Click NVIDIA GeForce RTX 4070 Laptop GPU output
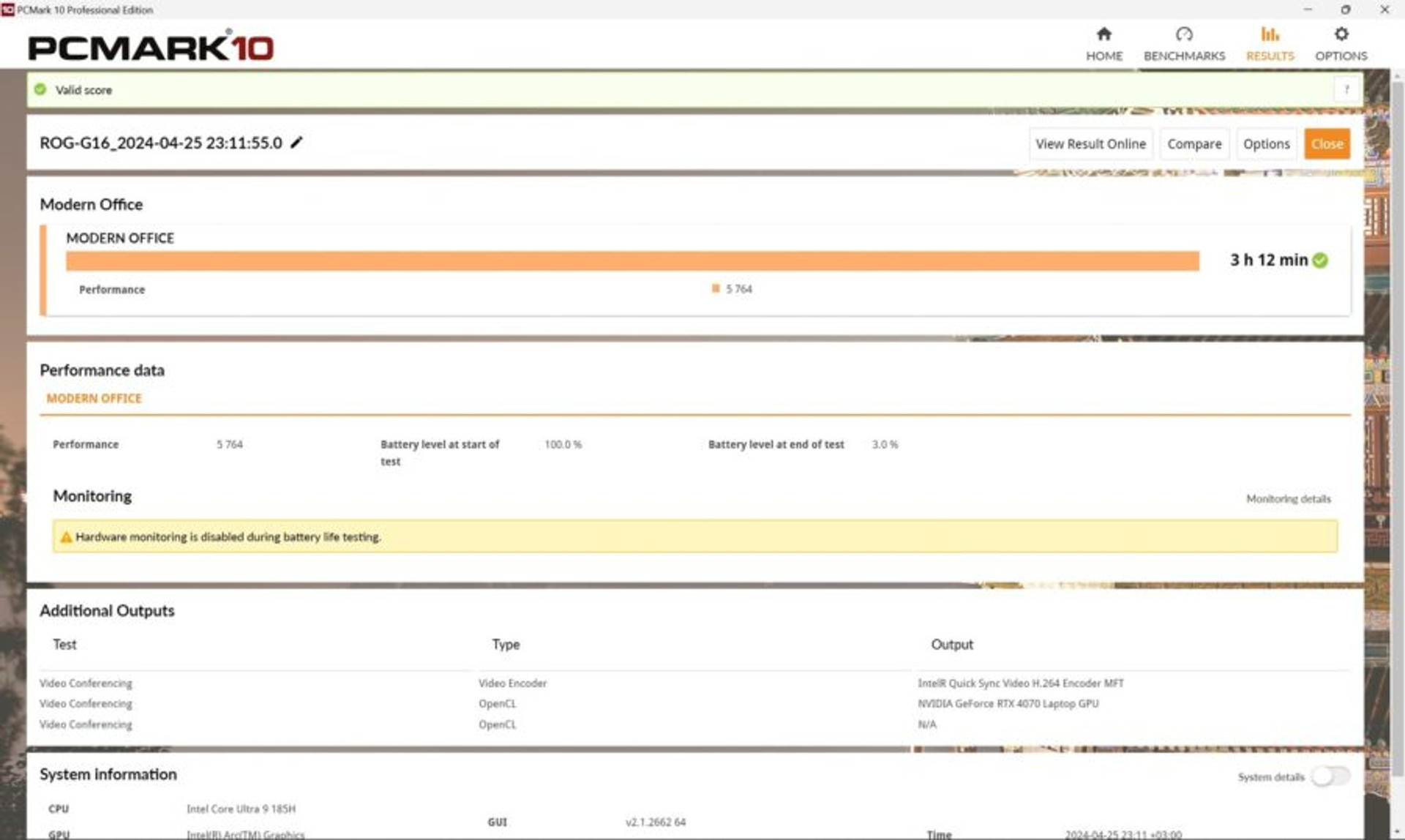Viewport: 1405px width, 840px height. [1008, 703]
